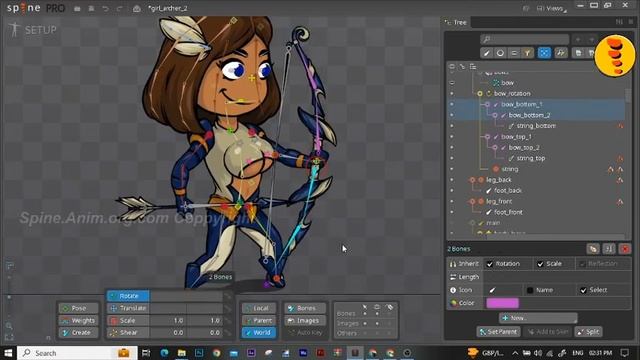Select the Translate tool
640x360 pixels.
coord(128,308)
